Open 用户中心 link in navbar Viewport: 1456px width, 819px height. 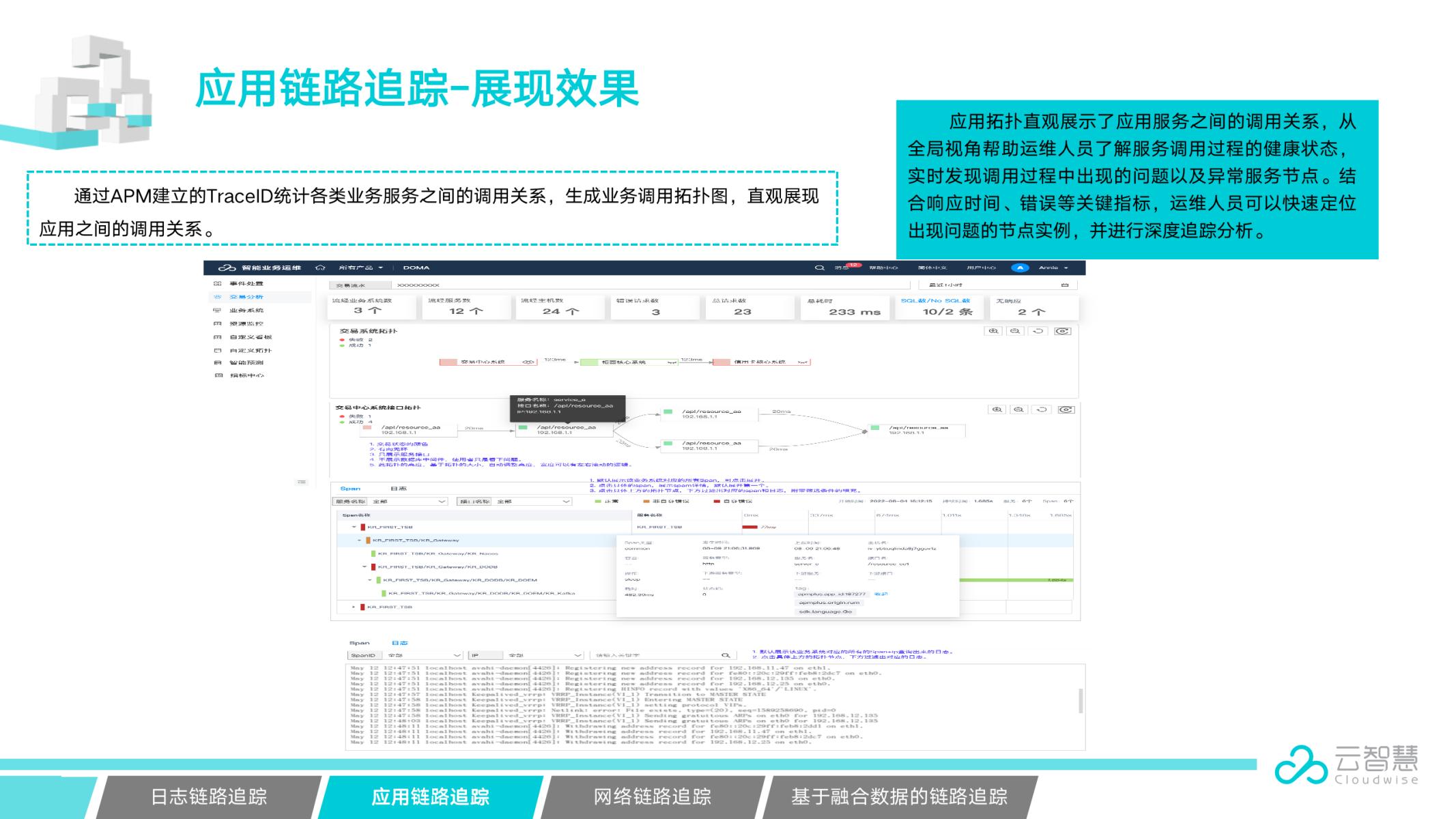[981, 268]
